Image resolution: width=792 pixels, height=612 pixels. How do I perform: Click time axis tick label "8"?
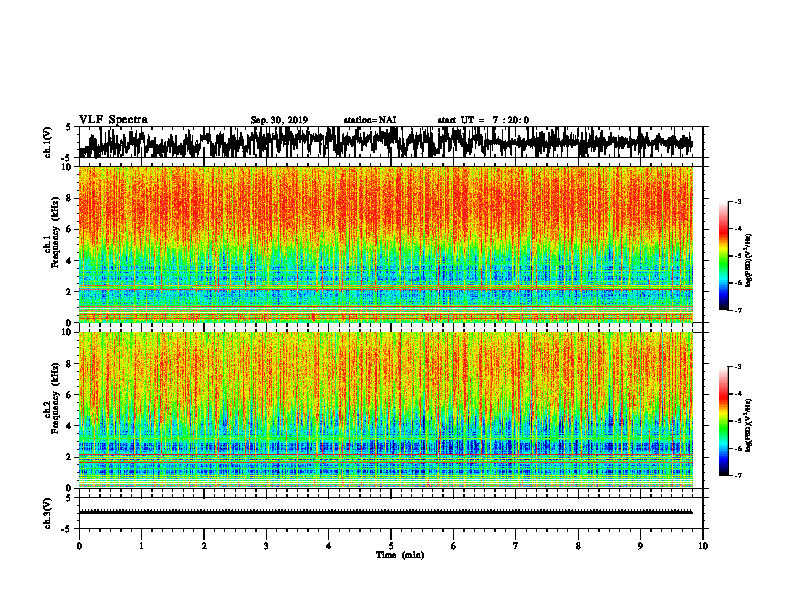[578, 546]
